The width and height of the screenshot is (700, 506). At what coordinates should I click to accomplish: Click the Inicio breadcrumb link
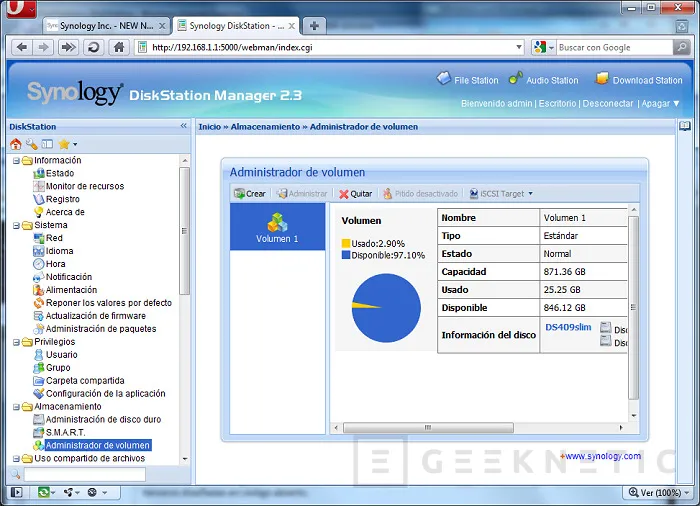click(x=210, y=127)
